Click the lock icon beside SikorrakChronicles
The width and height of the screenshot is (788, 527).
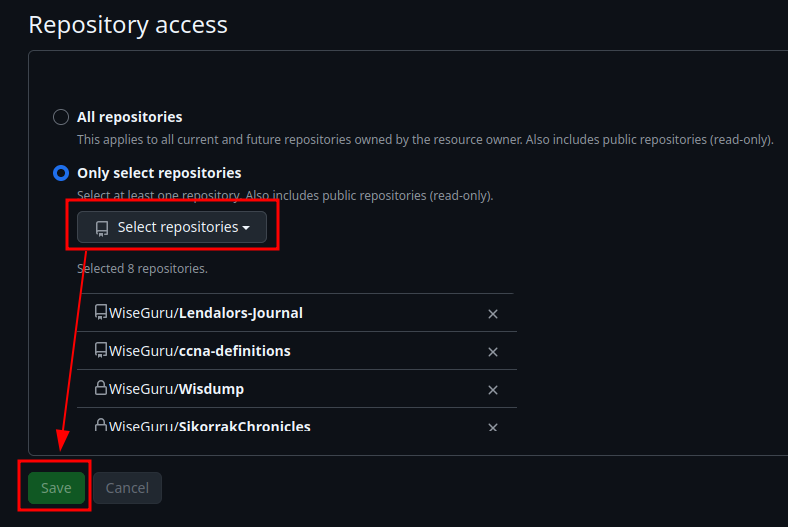tap(101, 425)
